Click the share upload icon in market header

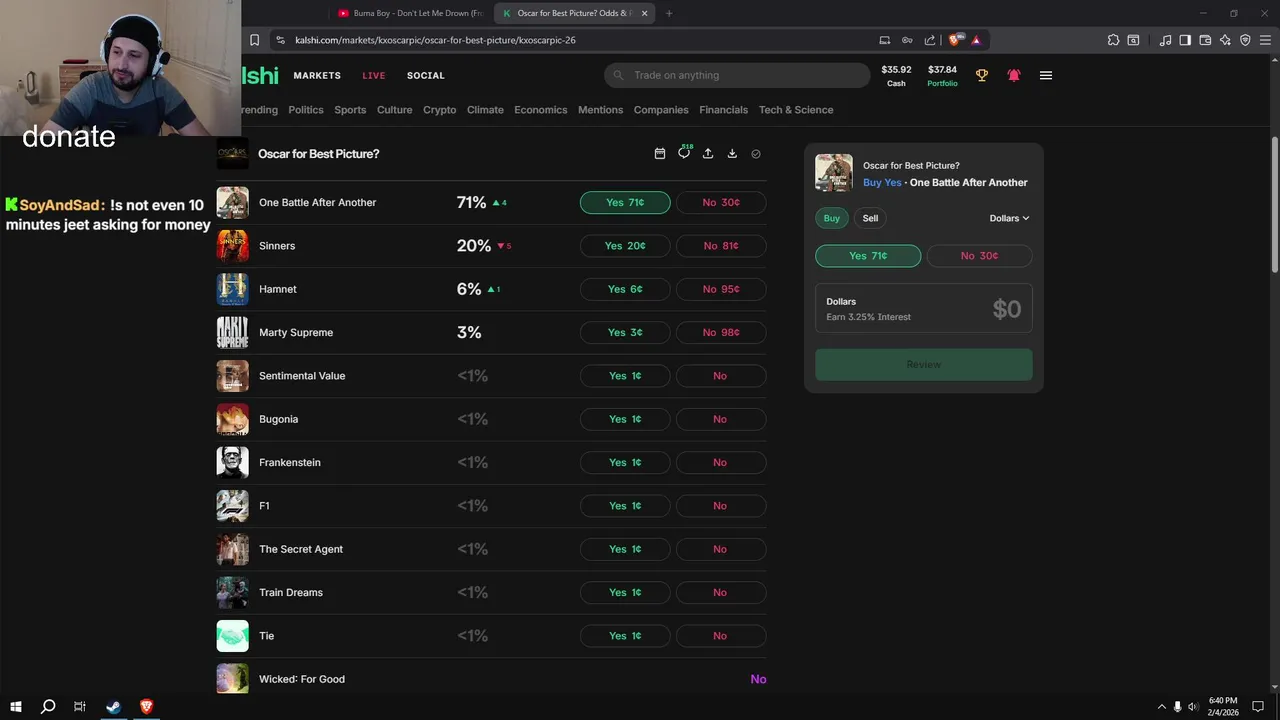(708, 153)
